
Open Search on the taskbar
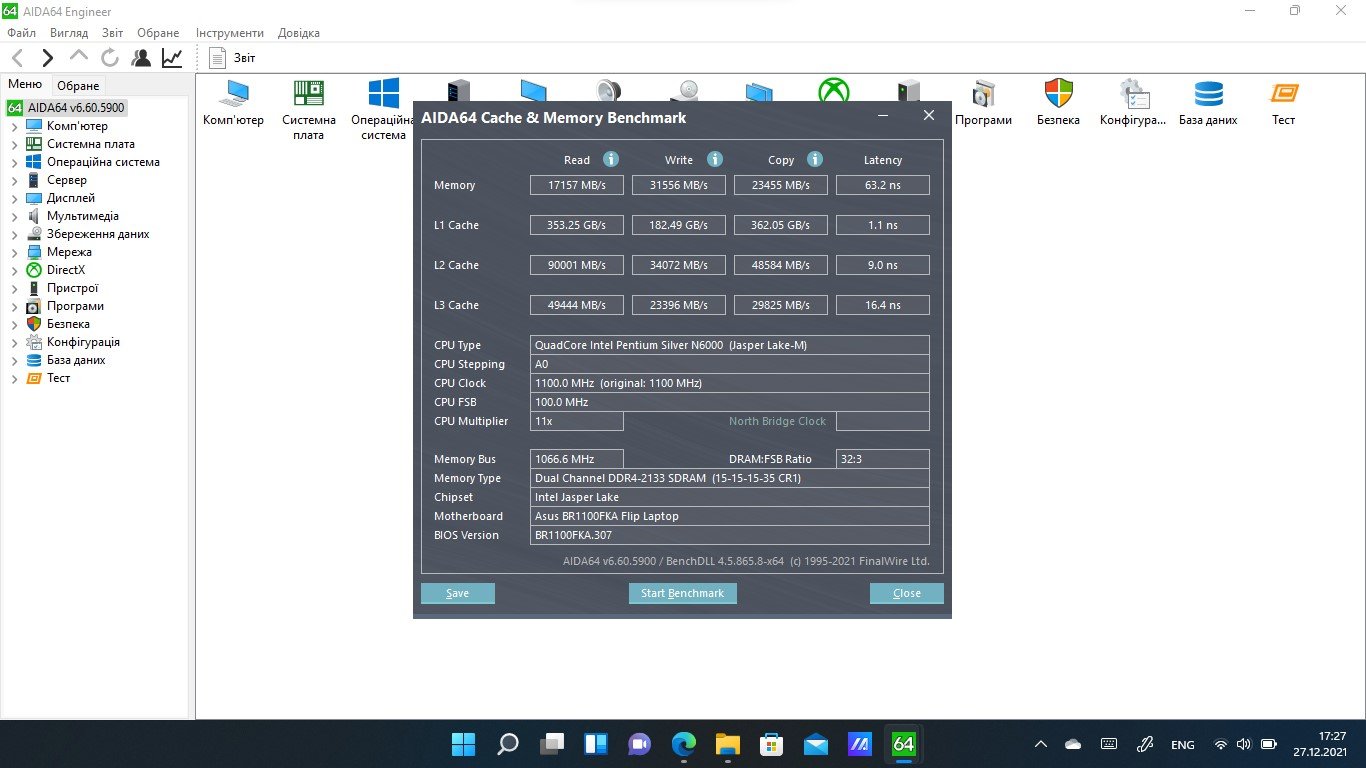point(508,744)
